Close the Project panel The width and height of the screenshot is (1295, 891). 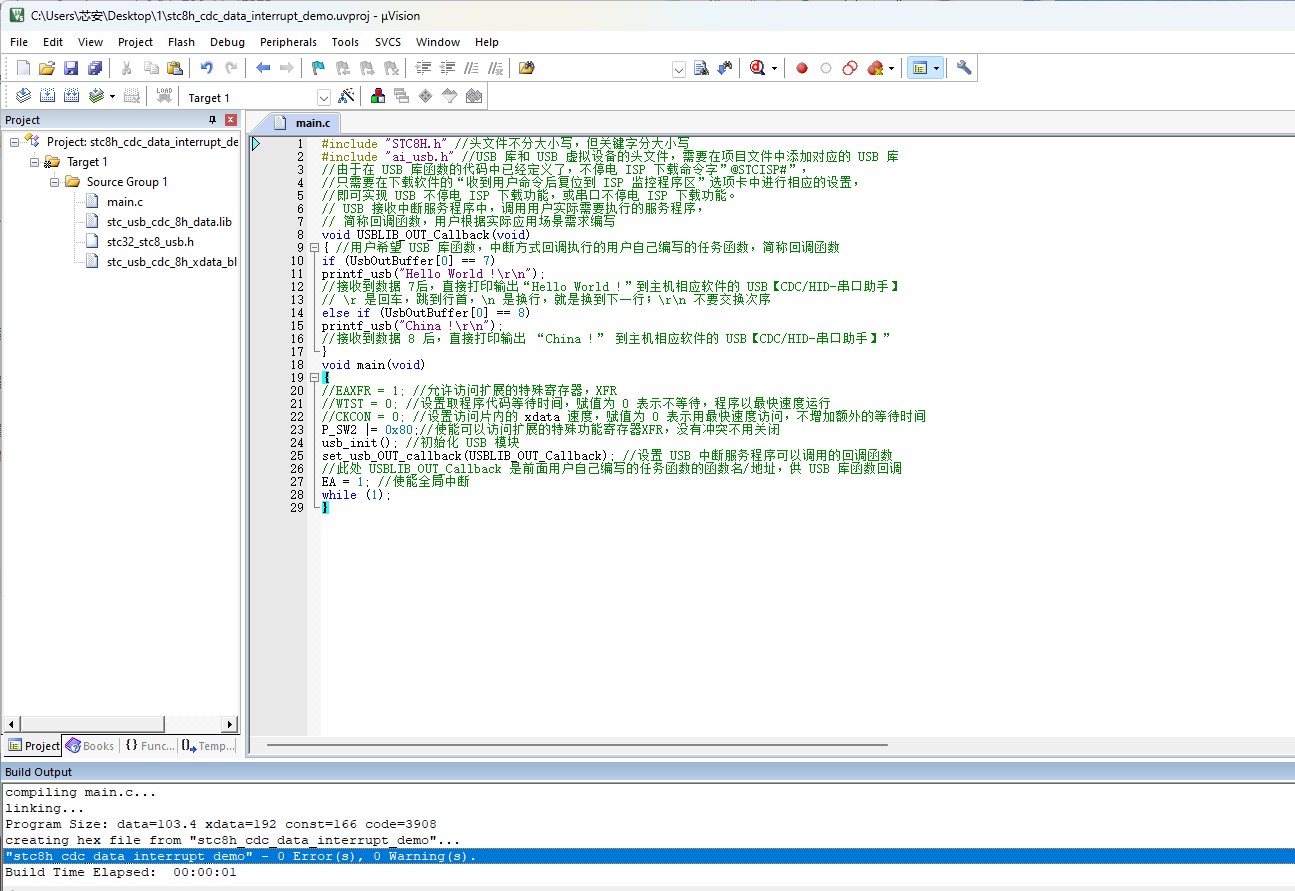(231, 120)
